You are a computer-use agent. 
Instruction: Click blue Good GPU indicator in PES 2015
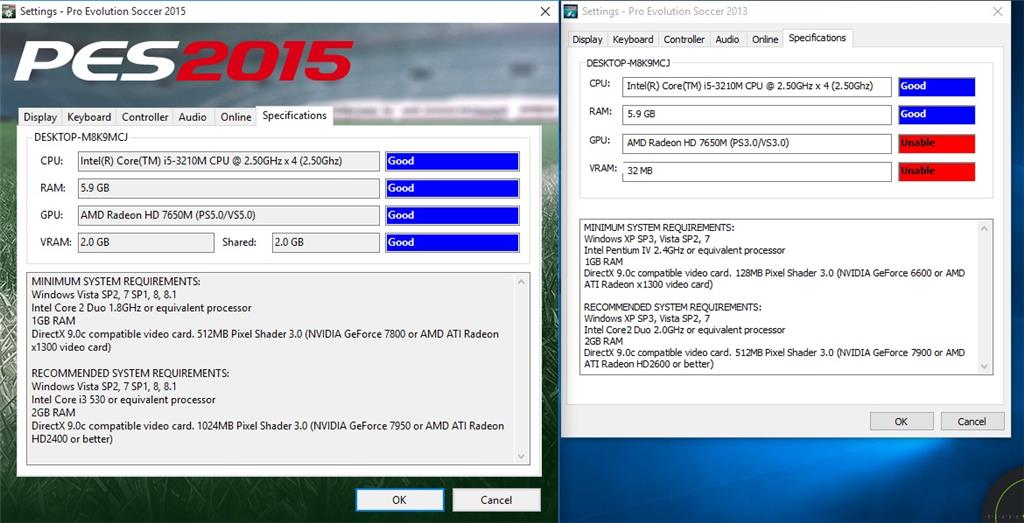pyautogui.click(x=453, y=215)
